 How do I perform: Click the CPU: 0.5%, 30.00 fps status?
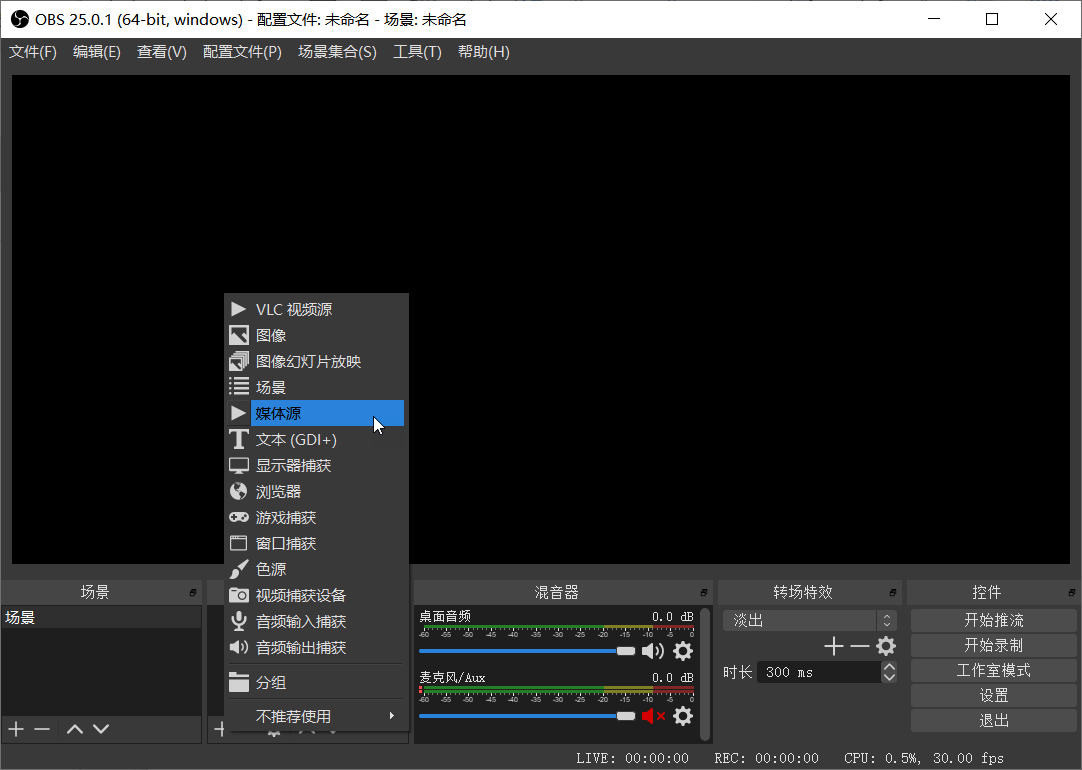pyautogui.click(x=924, y=758)
